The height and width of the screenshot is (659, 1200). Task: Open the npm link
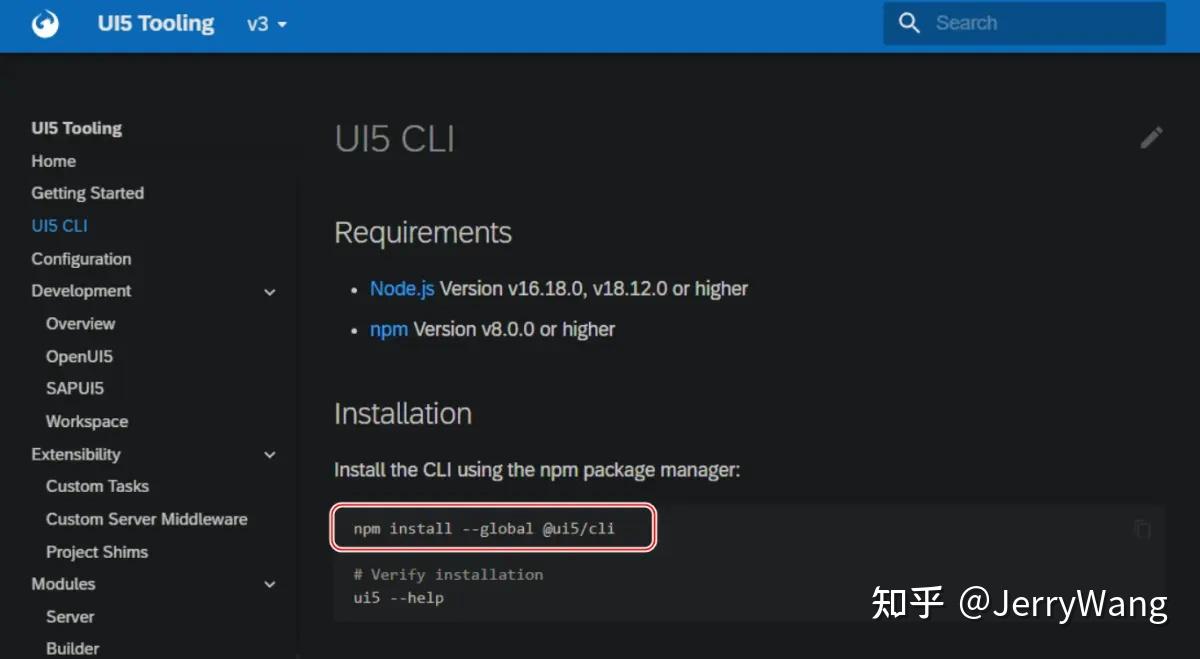click(x=389, y=328)
